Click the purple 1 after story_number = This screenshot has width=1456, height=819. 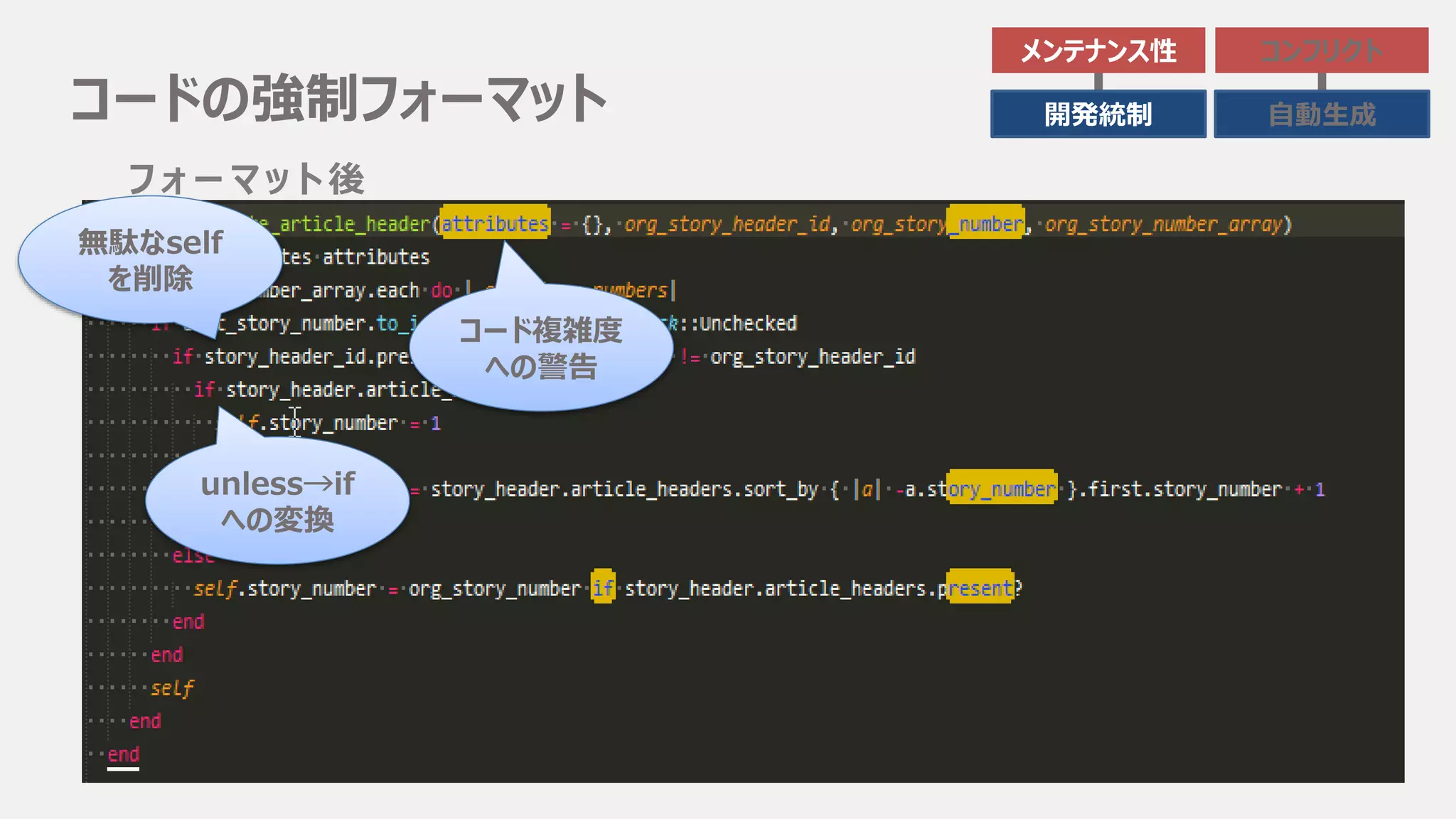point(436,424)
